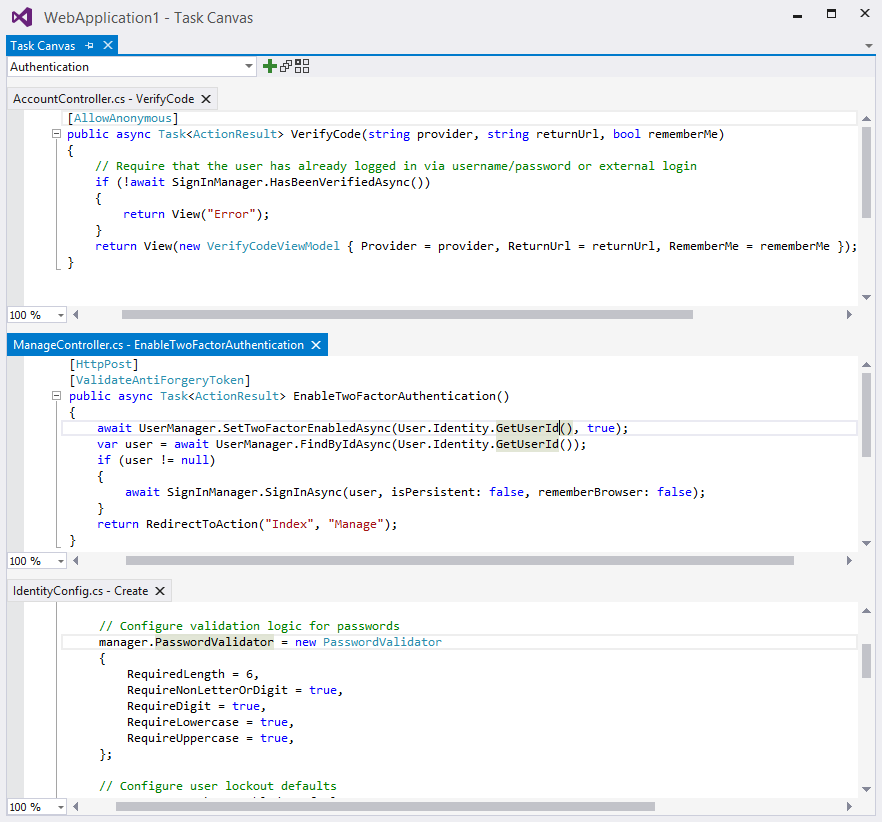The image size is (882, 822).
Task: Click the down scroll arrow in the VerifyCode fragment
Action: (866, 295)
